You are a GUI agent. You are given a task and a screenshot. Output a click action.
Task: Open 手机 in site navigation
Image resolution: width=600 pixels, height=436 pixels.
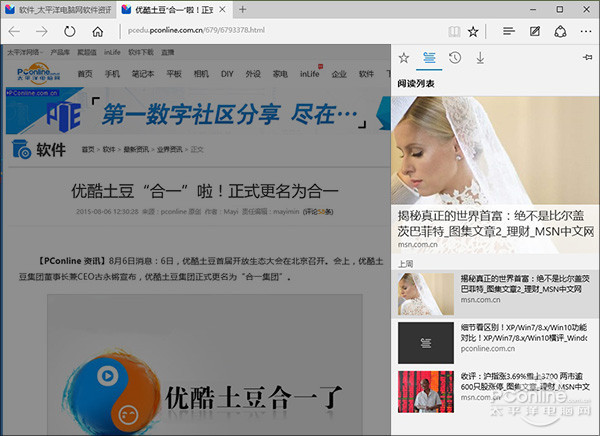112,74
